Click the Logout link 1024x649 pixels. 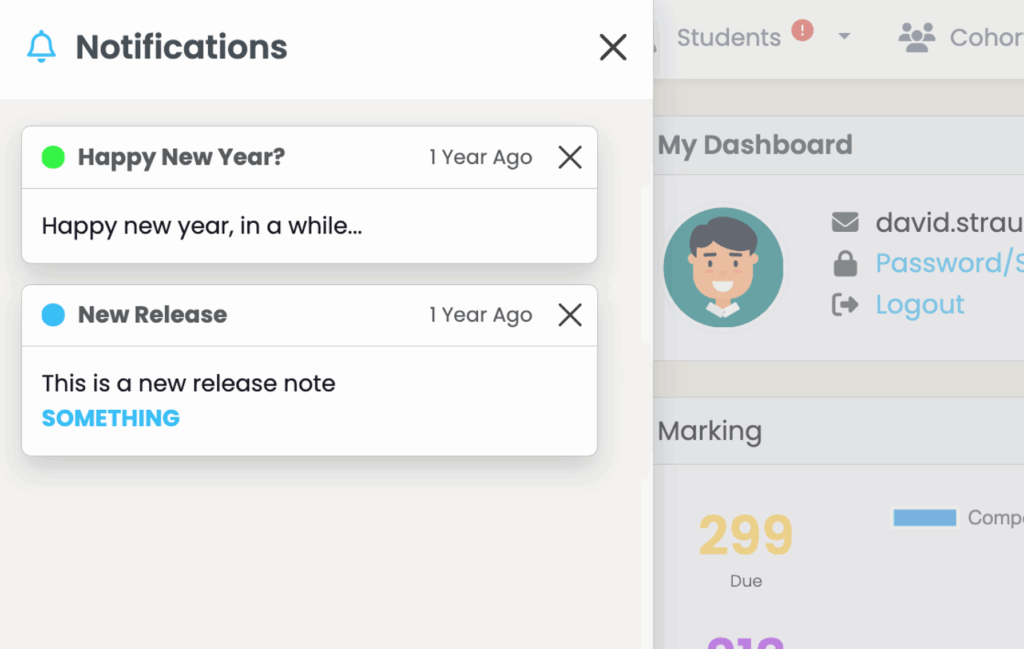tap(920, 304)
